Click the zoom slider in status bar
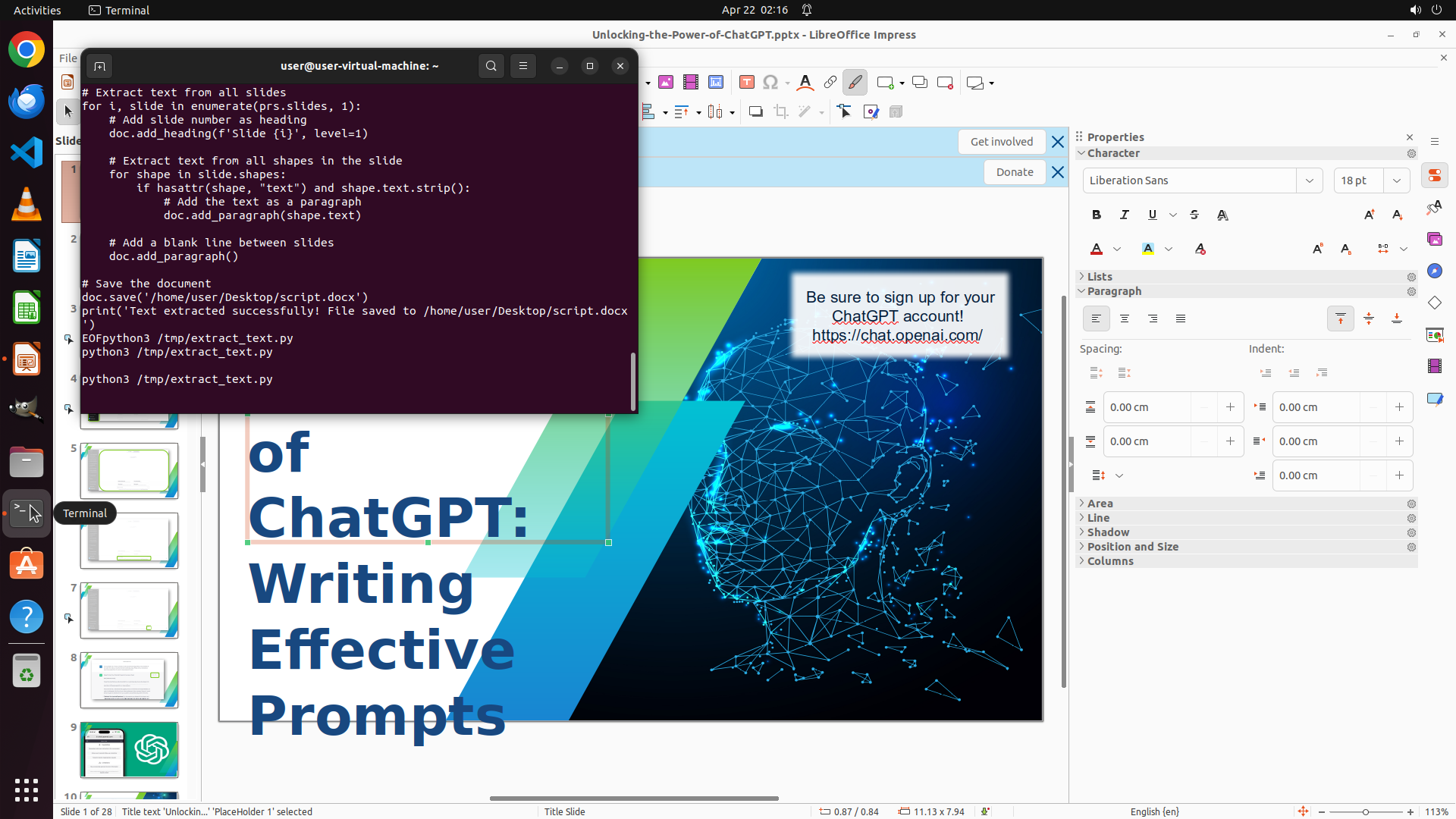The height and width of the screenshot is (819, 1456). pyautogui.click(x=1366, y=811)
